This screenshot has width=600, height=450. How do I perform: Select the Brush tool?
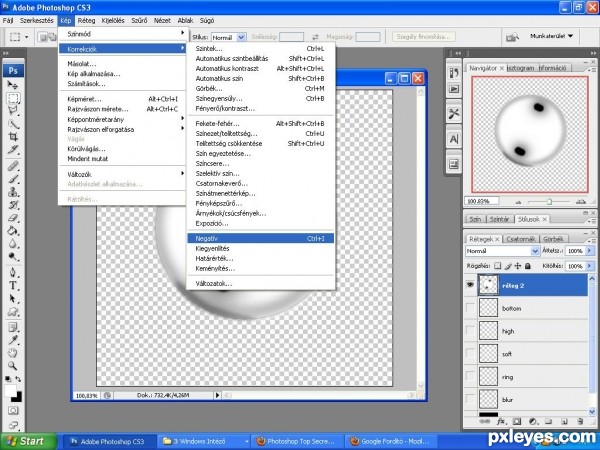pos(13,179)
